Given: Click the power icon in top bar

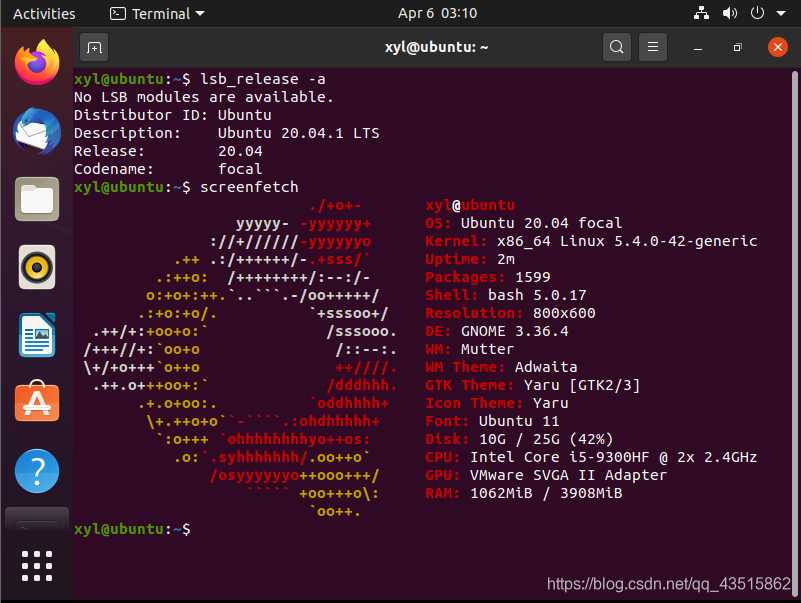Looking at the screenshot, I should [x=757, y=13].
